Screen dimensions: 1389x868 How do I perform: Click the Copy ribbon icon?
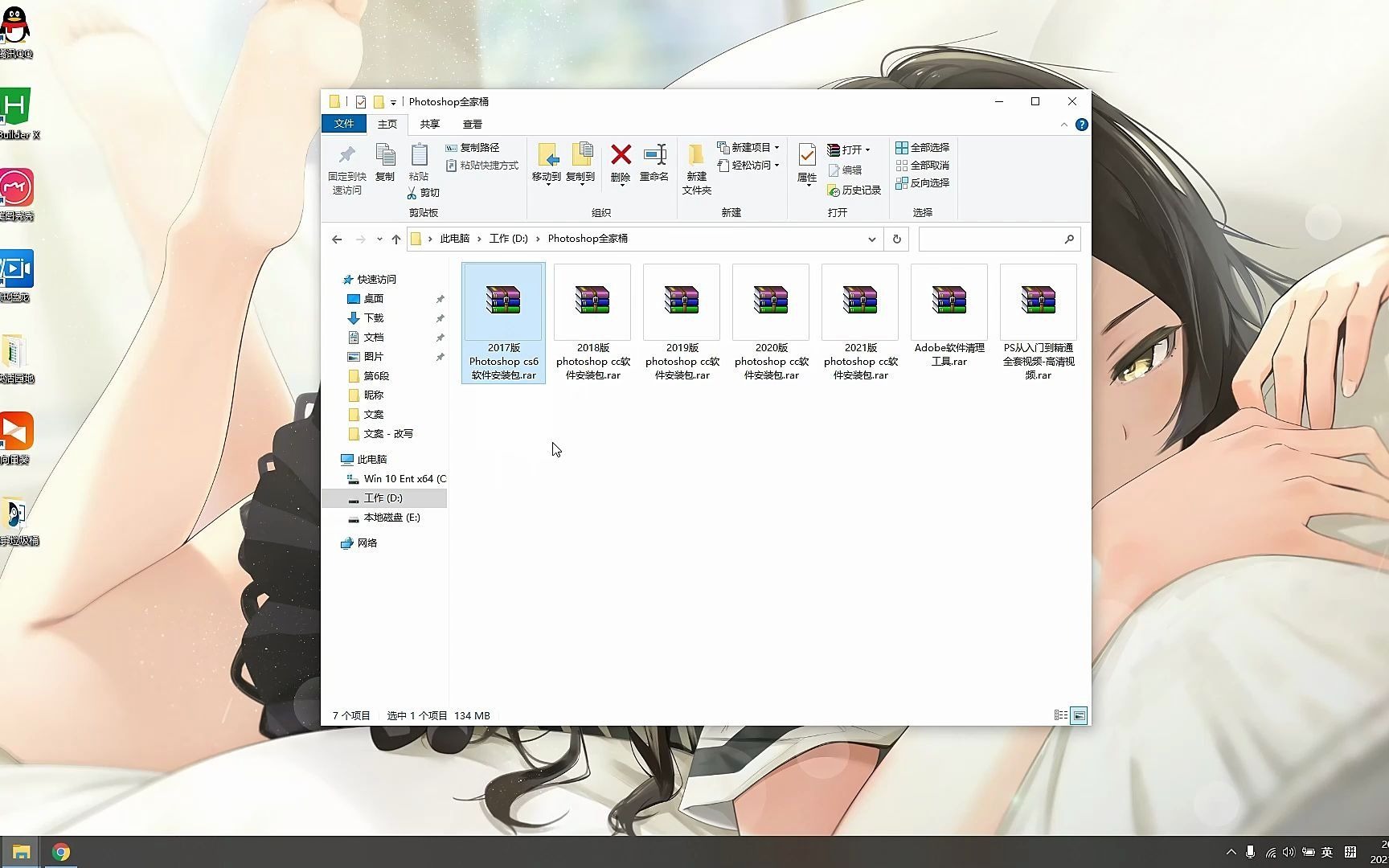[x=385, y=162]
